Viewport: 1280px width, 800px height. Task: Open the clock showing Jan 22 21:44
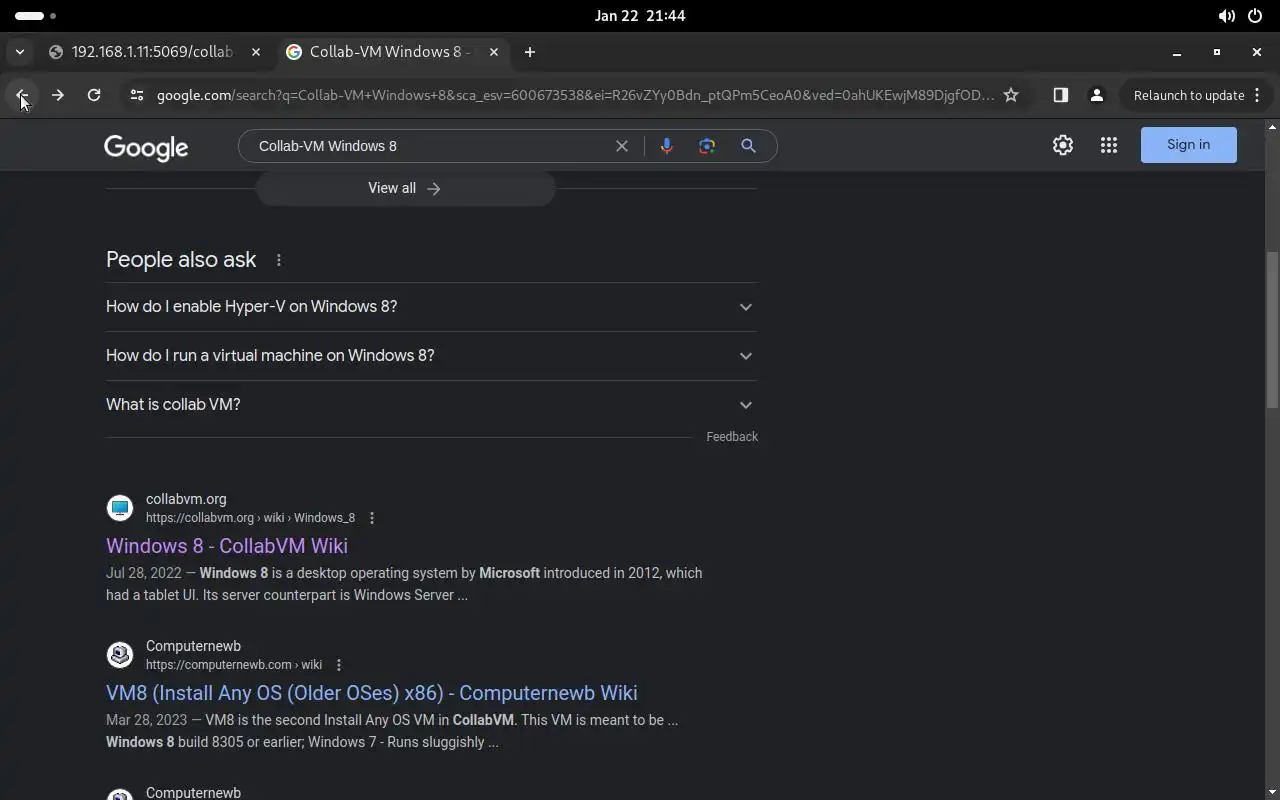pos(640,16)
